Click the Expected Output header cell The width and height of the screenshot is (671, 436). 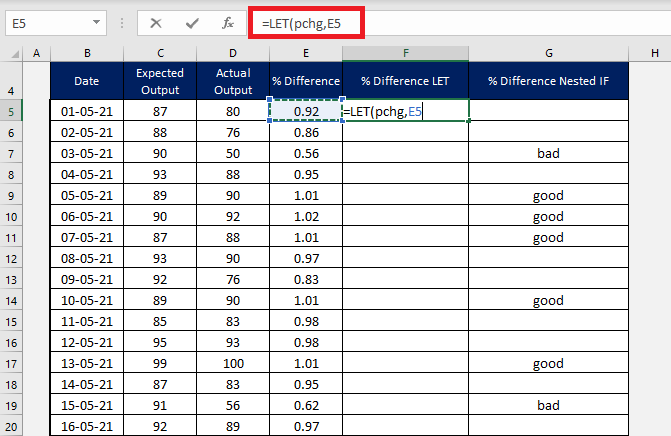click(x=160, y=81)
